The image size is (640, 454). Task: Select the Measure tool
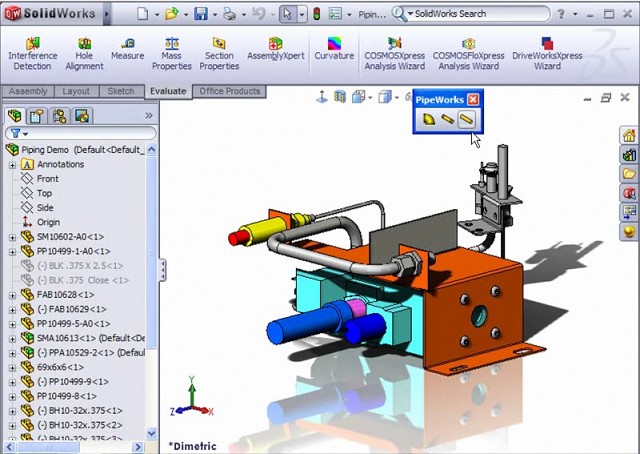(x=127, y=49)
